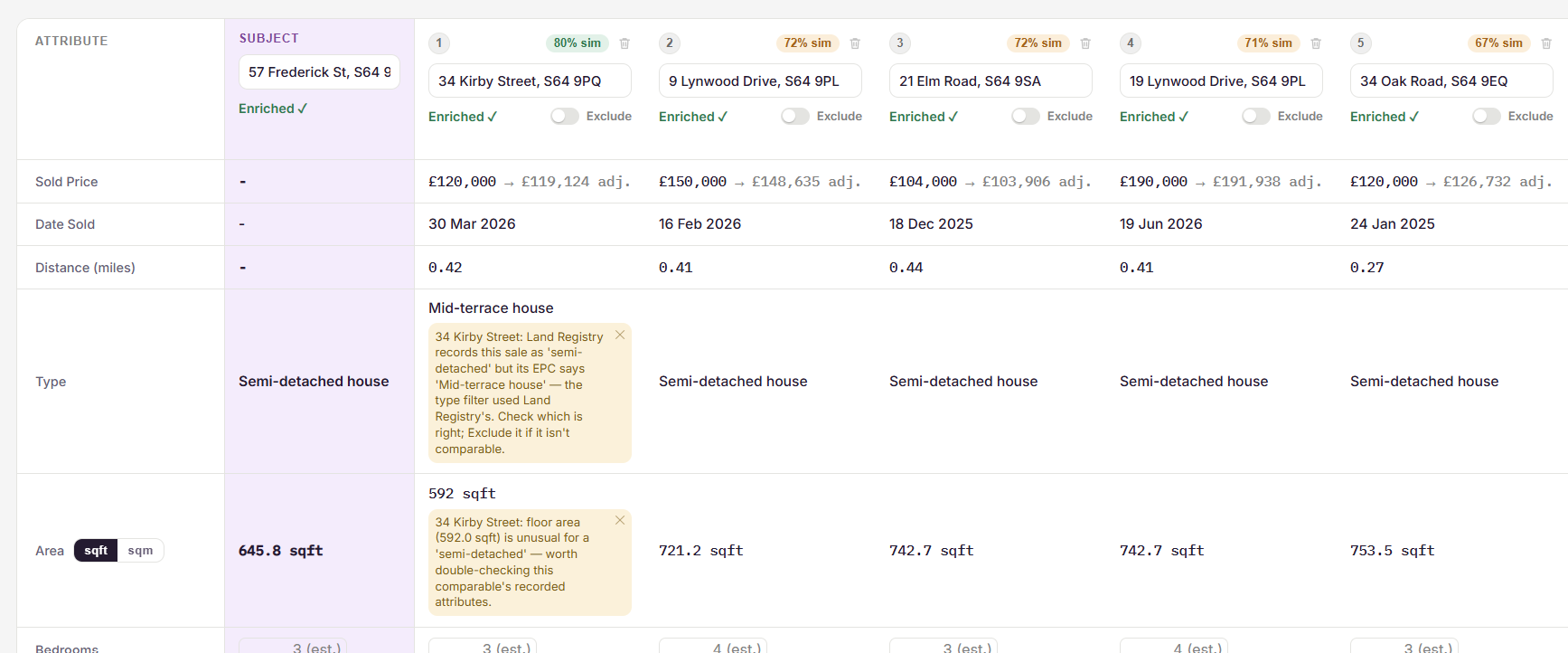
Task: Edit address field 34 Oak Road, S64 9EQ
Action: coord(1451,81)
